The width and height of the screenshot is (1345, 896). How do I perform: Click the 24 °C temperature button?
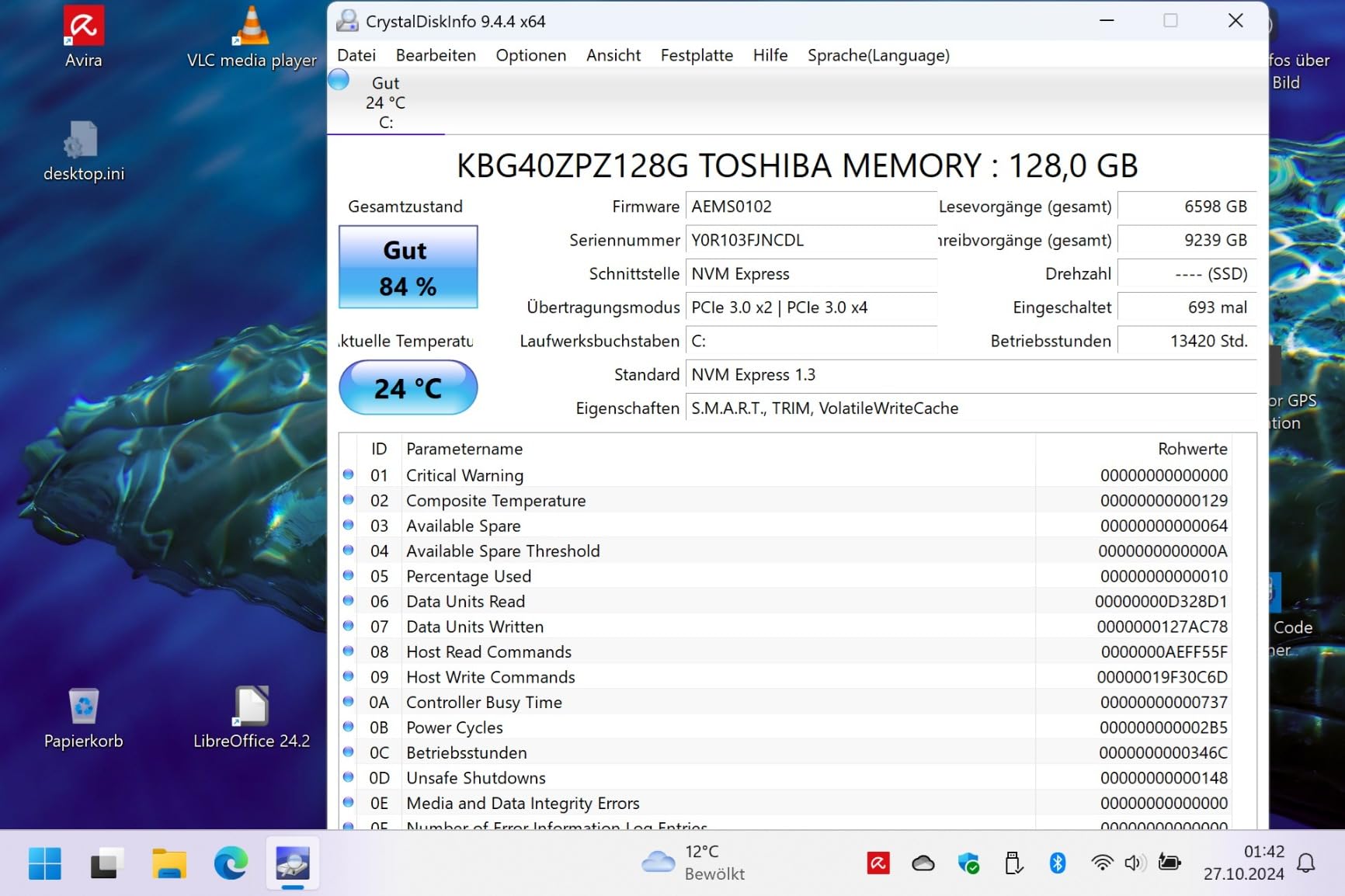click(x=408, y=387)
